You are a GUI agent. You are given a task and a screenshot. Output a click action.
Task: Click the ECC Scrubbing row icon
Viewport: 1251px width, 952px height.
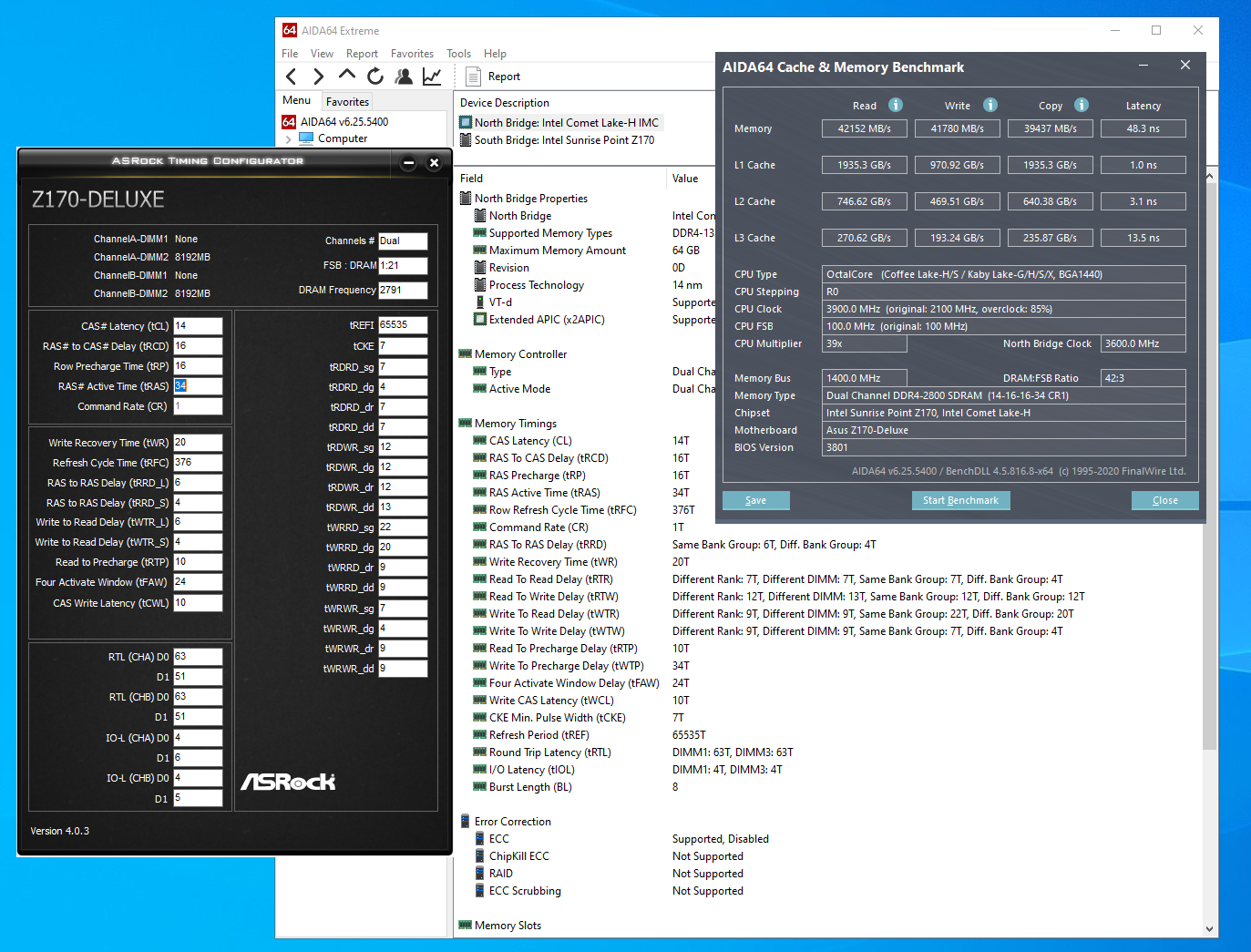pos(480,891)
